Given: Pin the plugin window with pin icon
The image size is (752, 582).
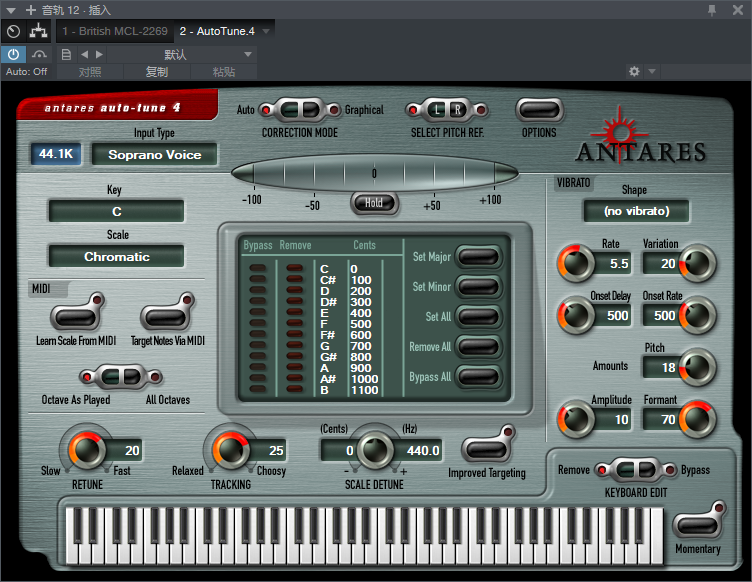Looking at the screenshot, I should point(712,10).
